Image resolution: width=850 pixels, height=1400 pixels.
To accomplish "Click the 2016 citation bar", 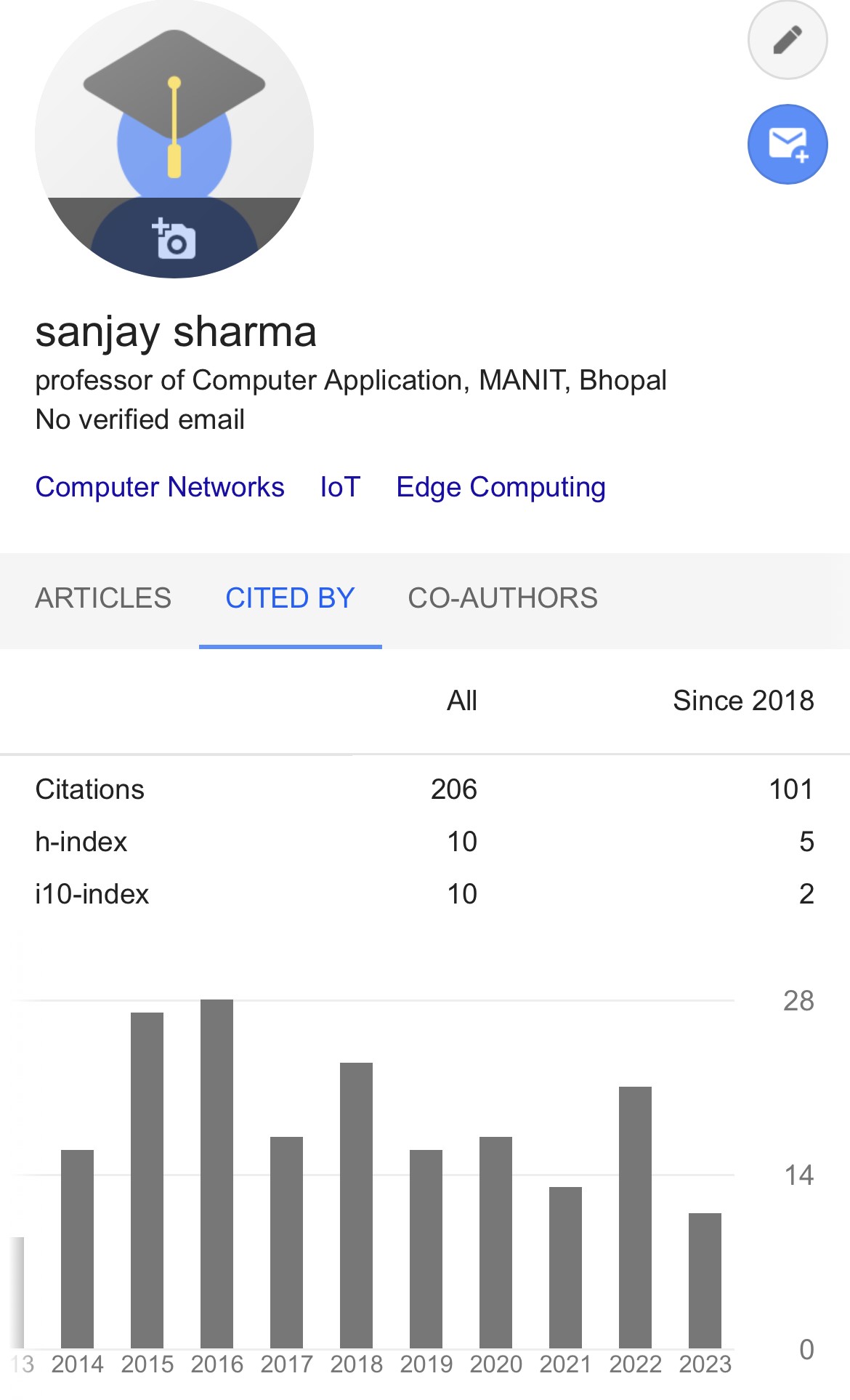I will pos(216,1173).
